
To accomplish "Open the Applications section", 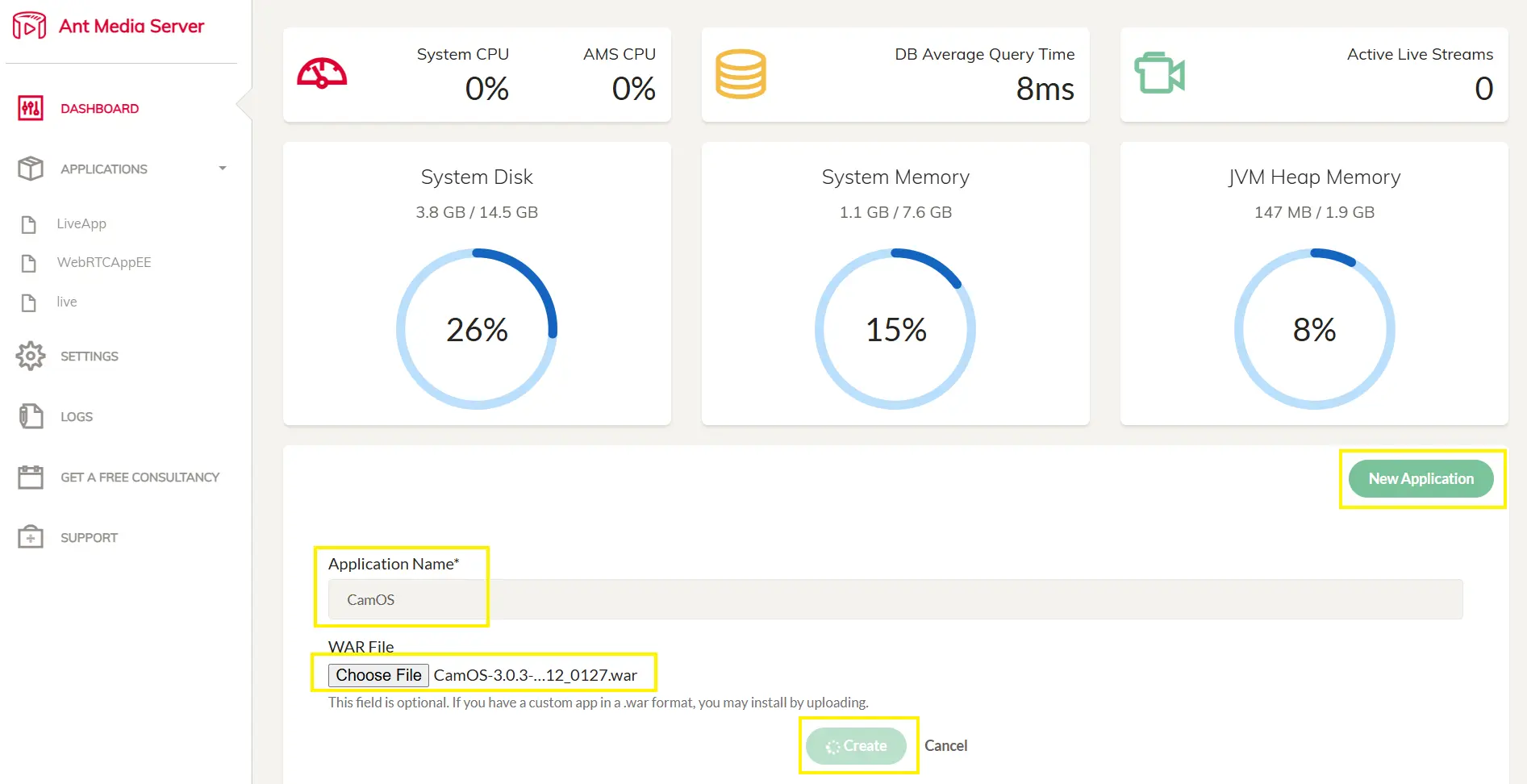I will click(103, 169).
